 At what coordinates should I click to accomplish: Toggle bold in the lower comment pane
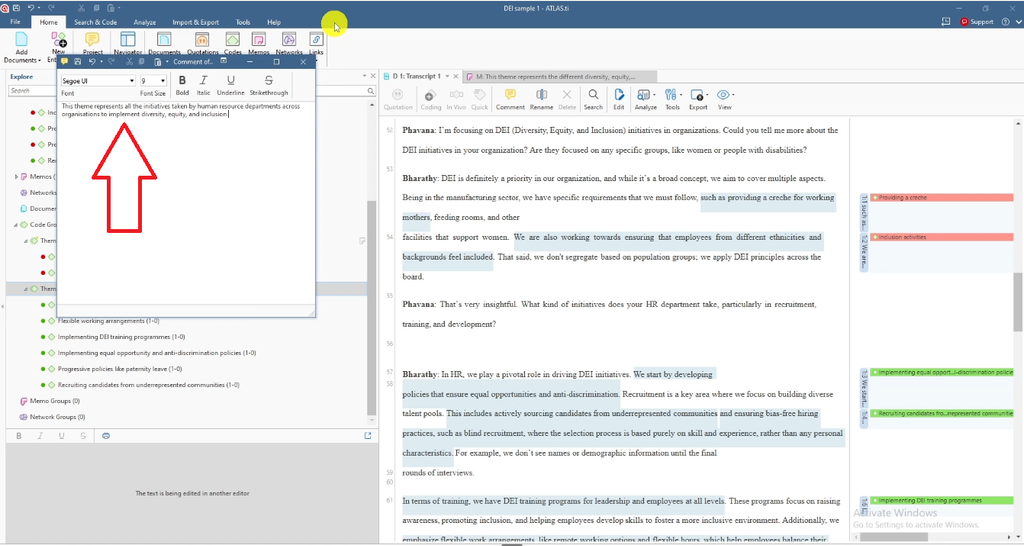tap(19, 436)
